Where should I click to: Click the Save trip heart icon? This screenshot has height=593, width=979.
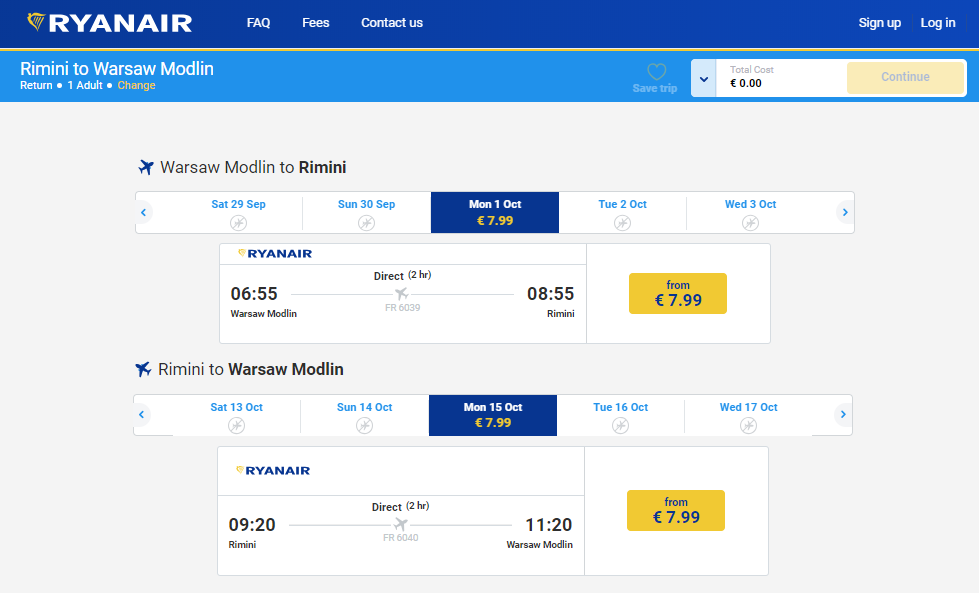[x=656, y=72]
